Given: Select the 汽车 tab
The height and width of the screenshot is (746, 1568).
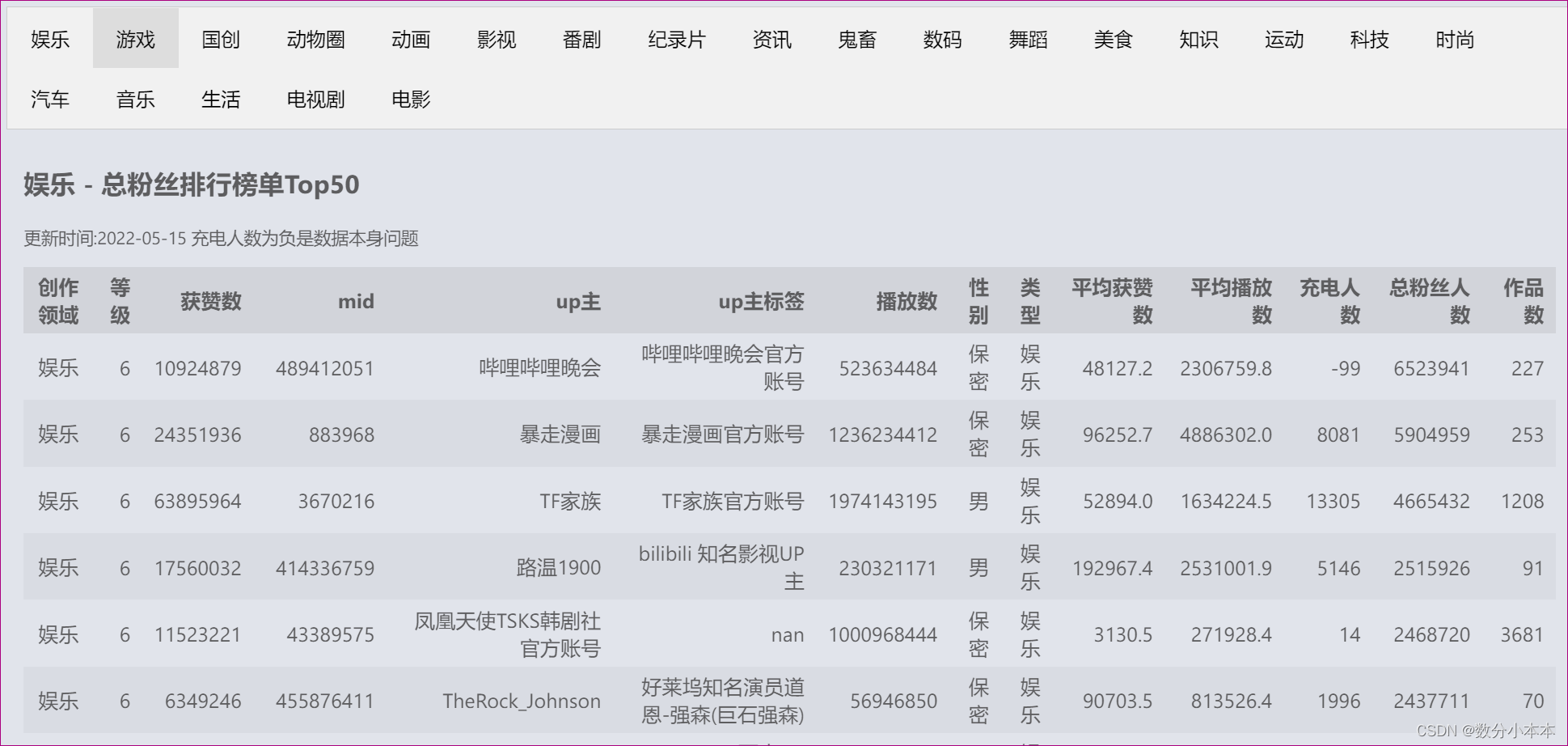Looking at the screenshot, I should coord(50,99).
